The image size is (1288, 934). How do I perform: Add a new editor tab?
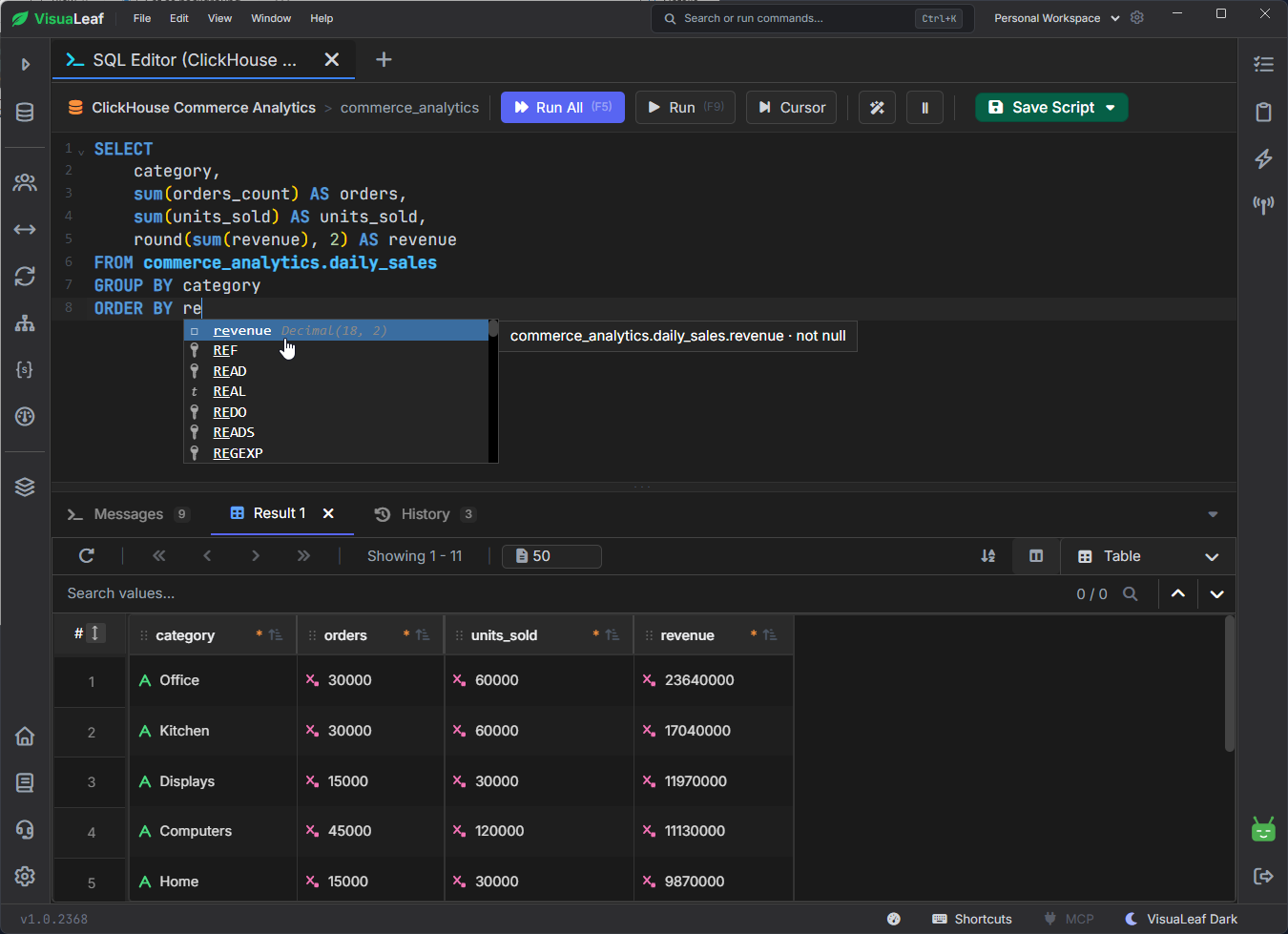click(x=384, y=60)
